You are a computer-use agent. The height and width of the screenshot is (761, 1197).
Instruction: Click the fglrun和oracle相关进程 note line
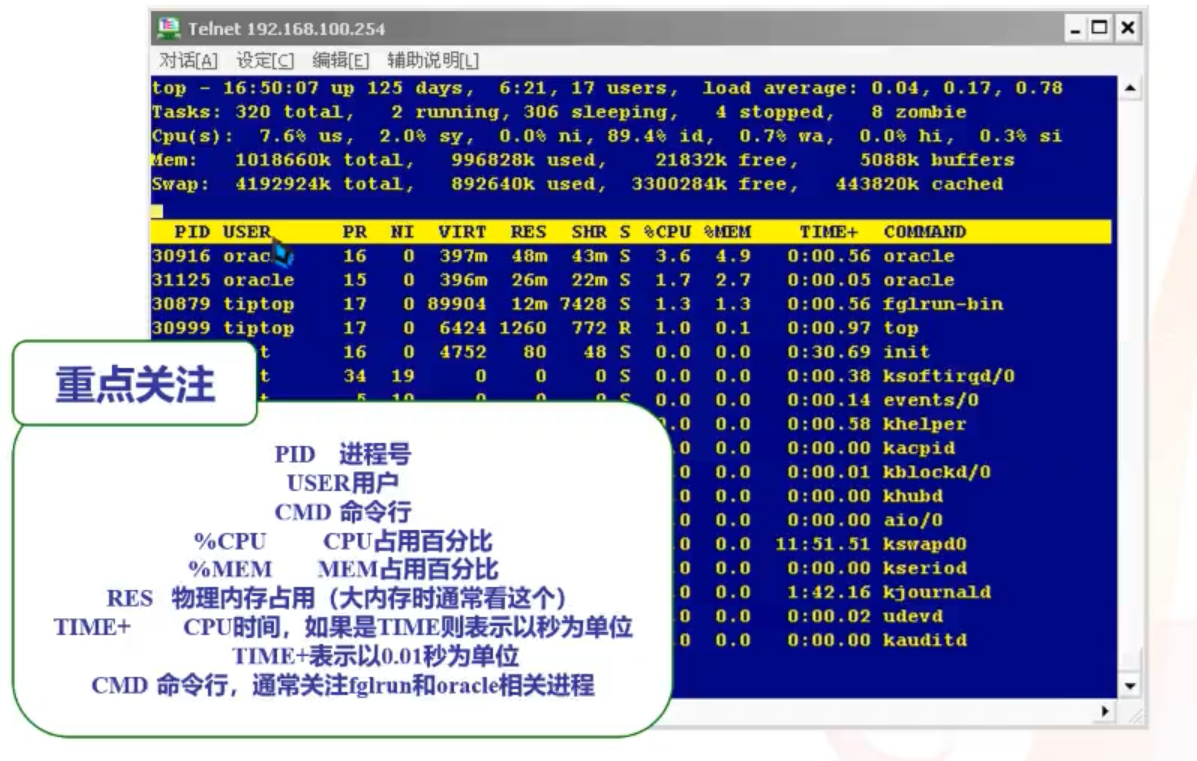pyautogui.click(x=343, y=685)
